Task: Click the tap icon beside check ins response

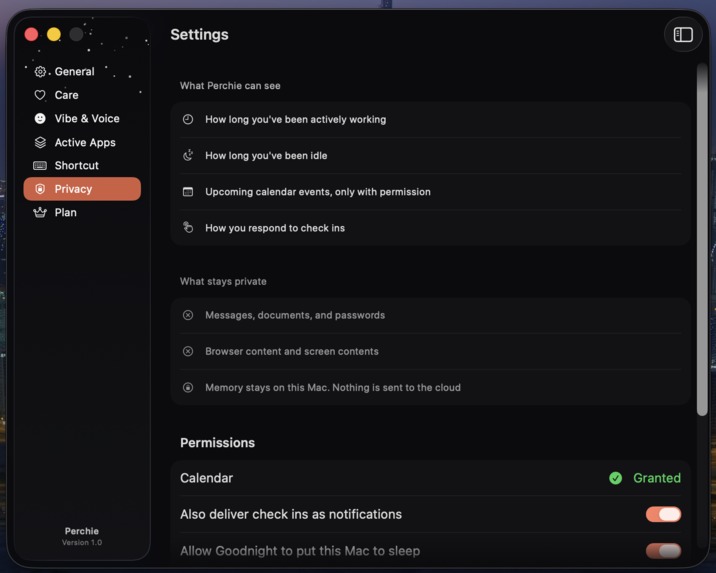Action: click(188, 227)
